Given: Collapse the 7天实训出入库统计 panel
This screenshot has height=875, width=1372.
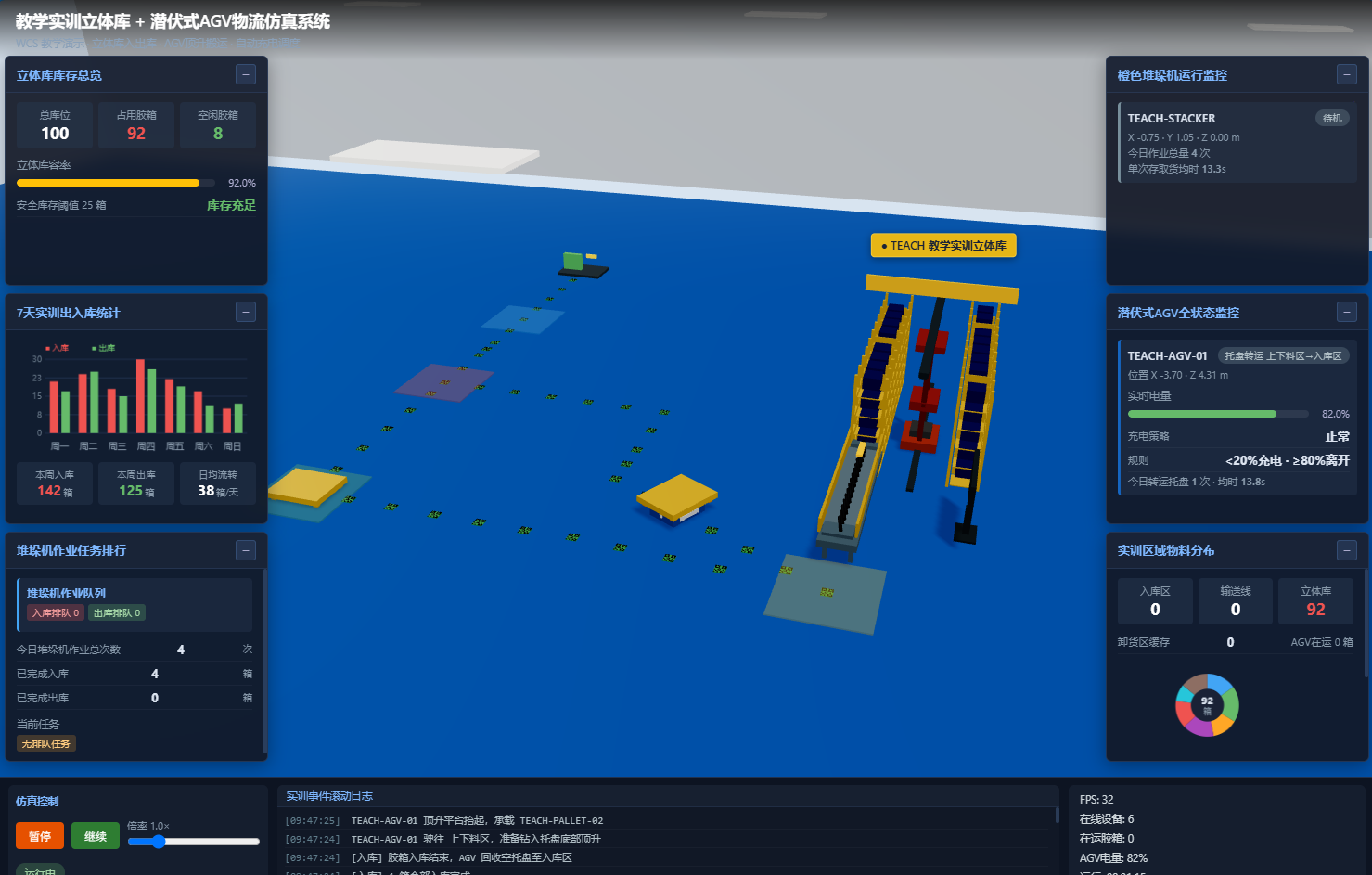Looking at the screenshot, I should 246,312.
